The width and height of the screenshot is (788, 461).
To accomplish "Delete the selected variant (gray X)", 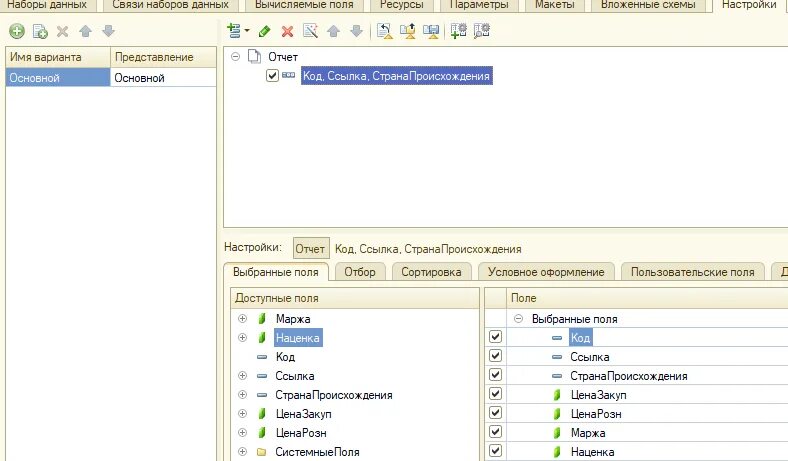I will coord(62,31).
